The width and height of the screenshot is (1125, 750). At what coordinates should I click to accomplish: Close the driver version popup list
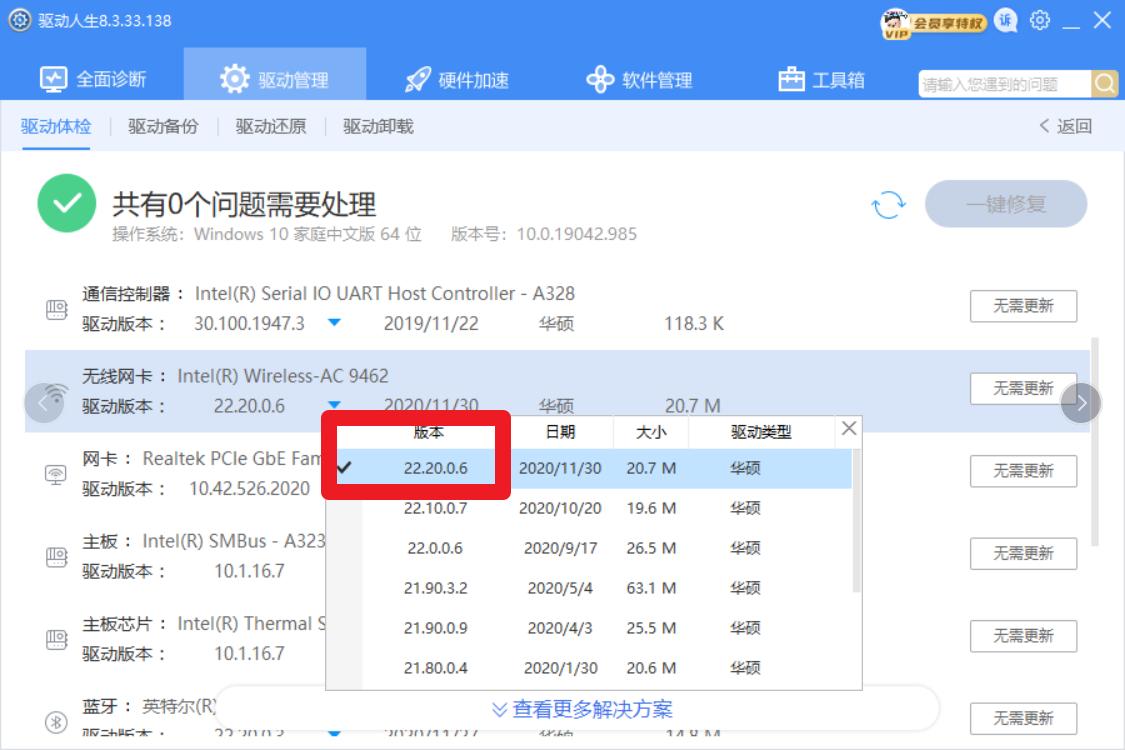pos(849,429)
